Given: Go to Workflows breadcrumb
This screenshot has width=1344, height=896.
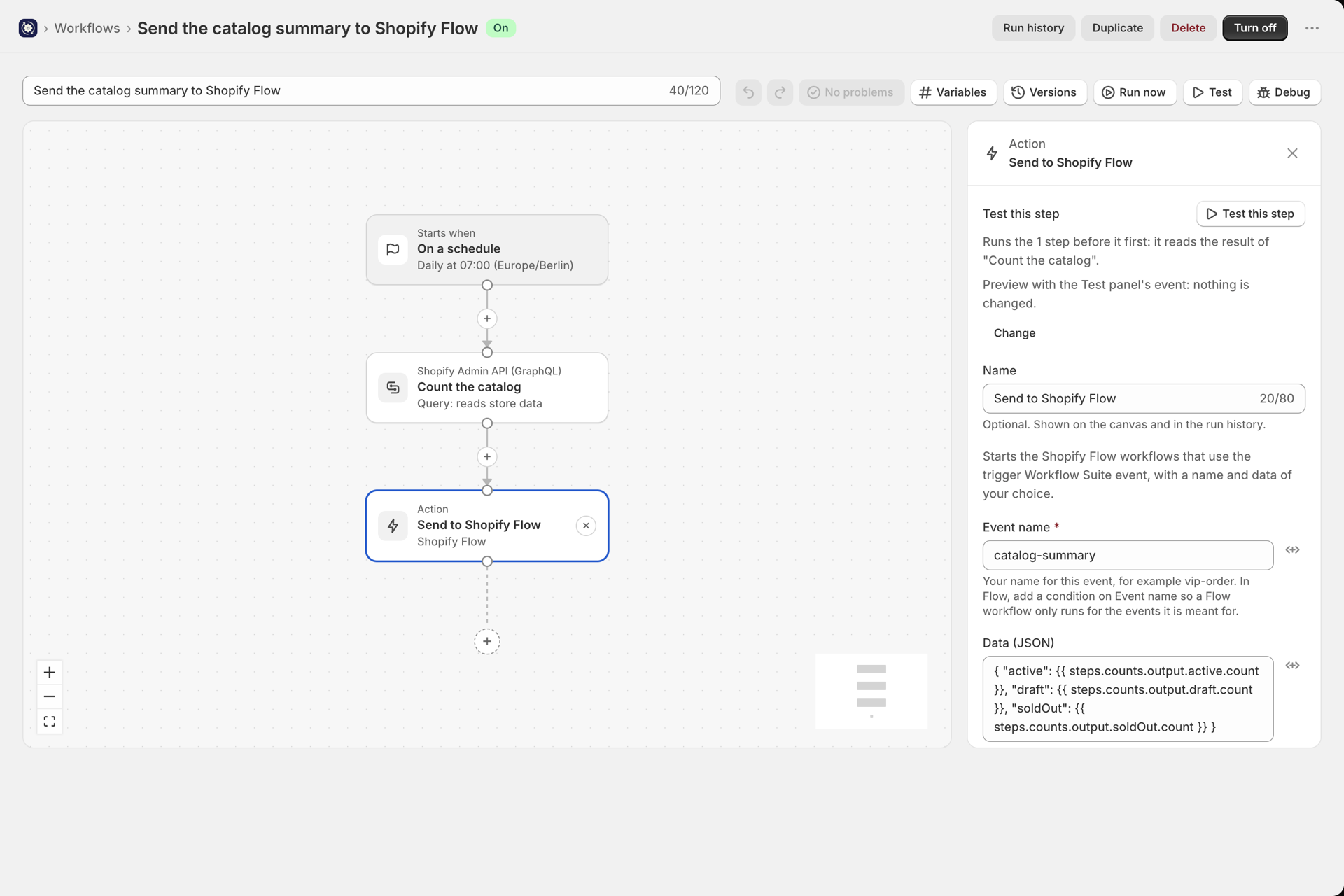Looking at the screenshot, I should (87, 28).
